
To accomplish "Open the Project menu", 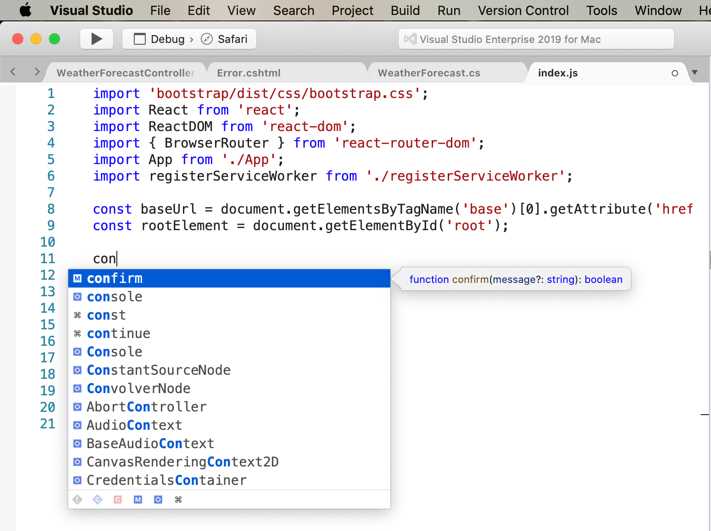I will (x=352, y=10).
